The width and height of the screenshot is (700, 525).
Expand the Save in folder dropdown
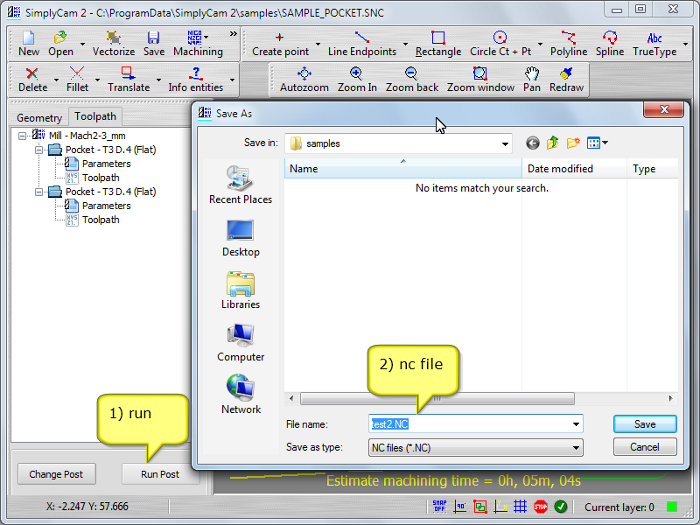click(505, 144)
